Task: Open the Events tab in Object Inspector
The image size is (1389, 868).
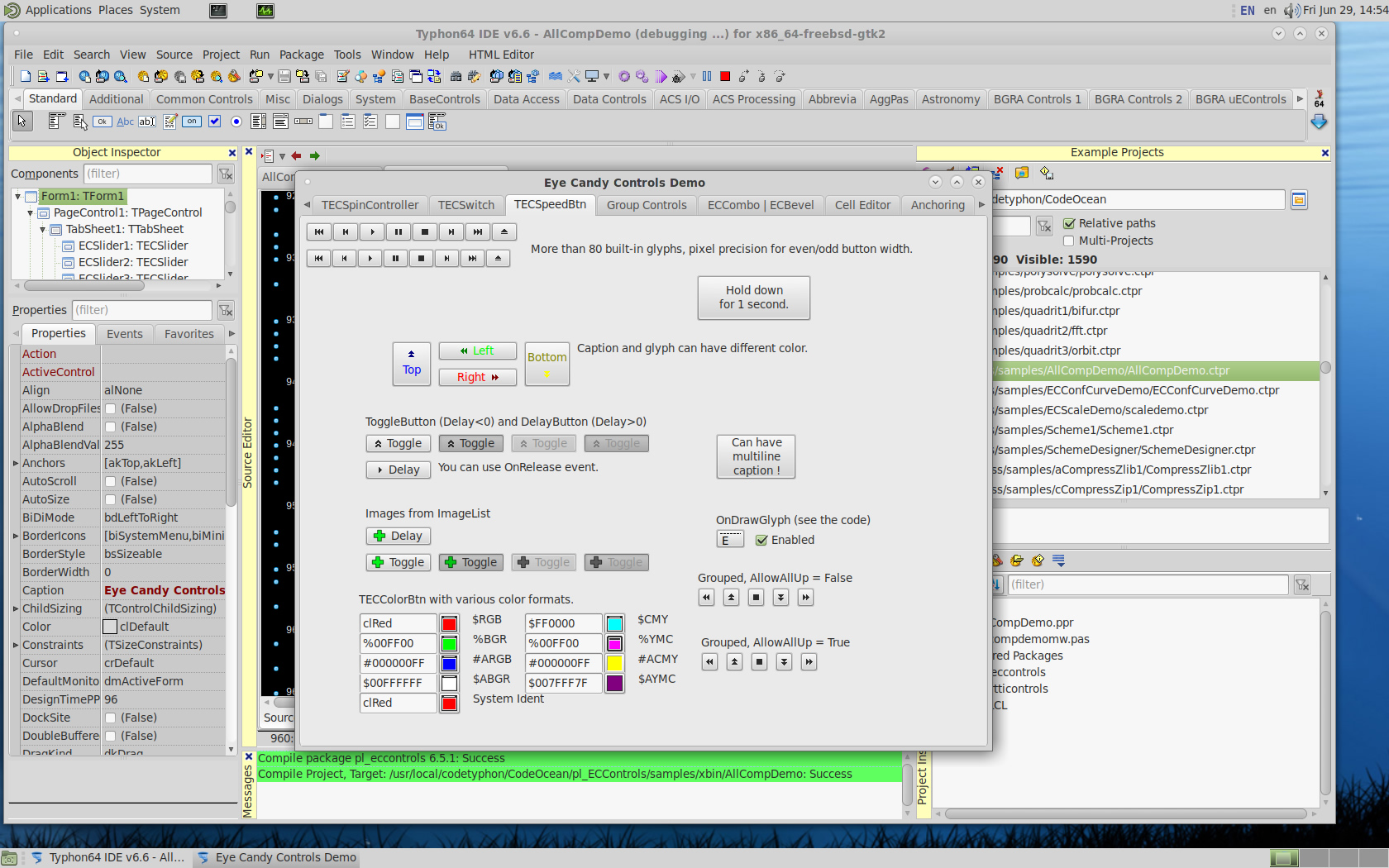Action: coord(125,334)
